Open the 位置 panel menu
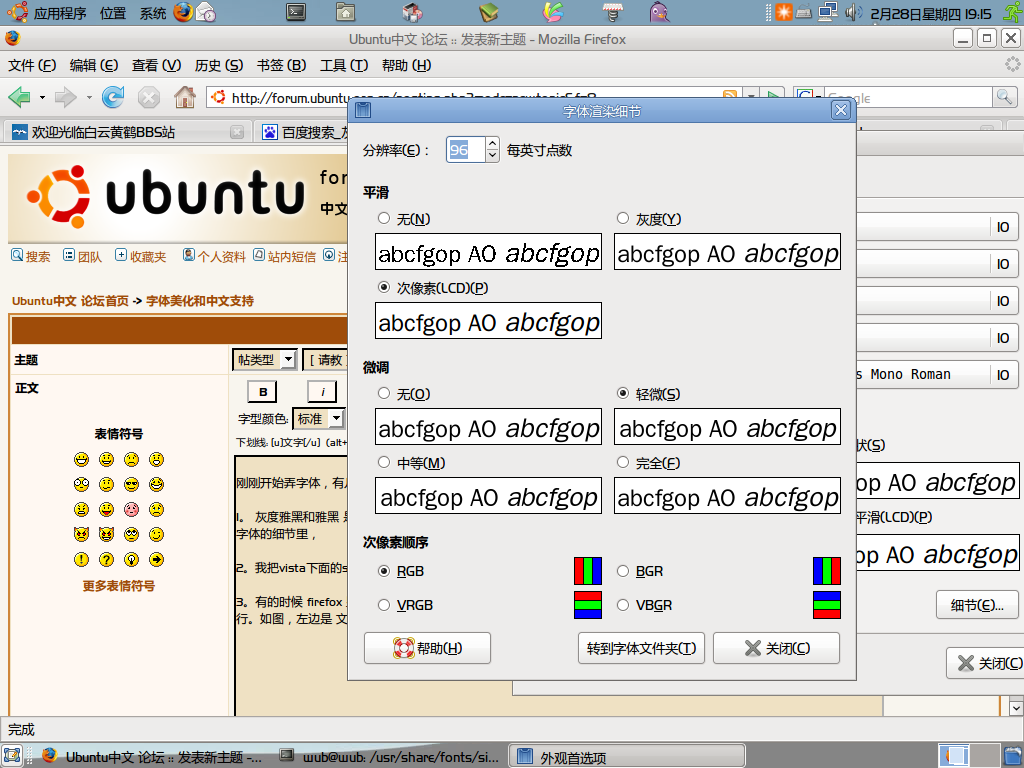The image size is (1024, 768). click(113, 13)
